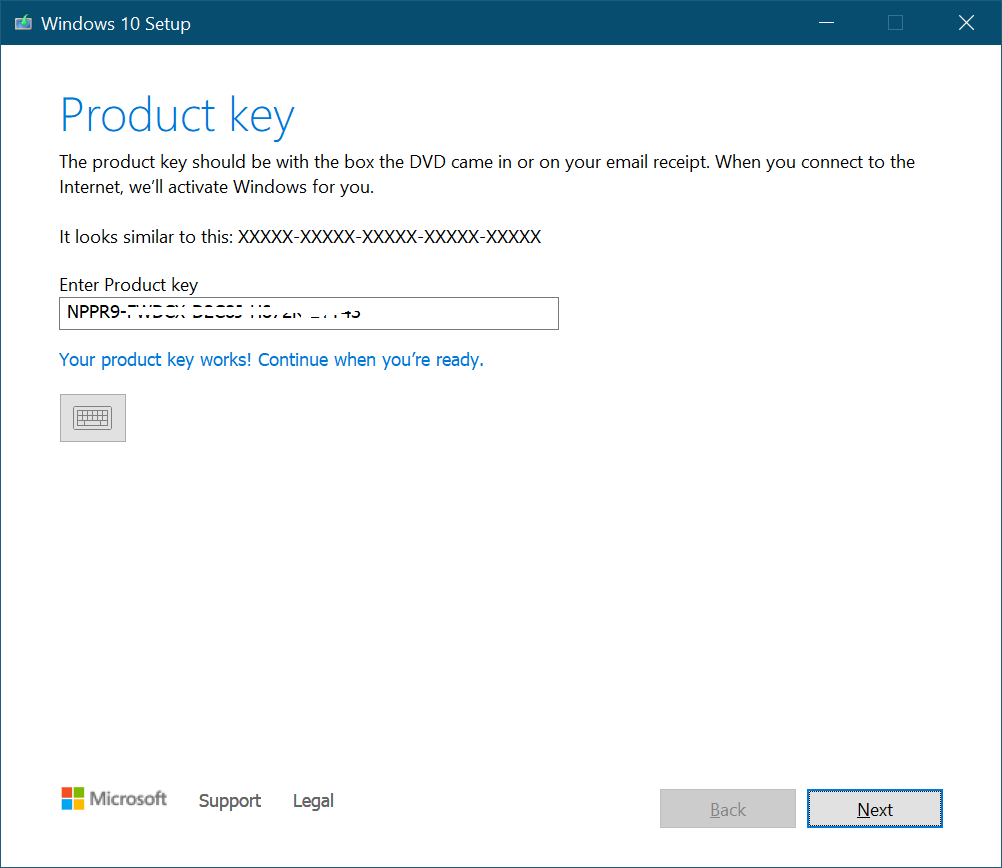Click the 'Windows 10 Setup' window title

tap(116, 24)
